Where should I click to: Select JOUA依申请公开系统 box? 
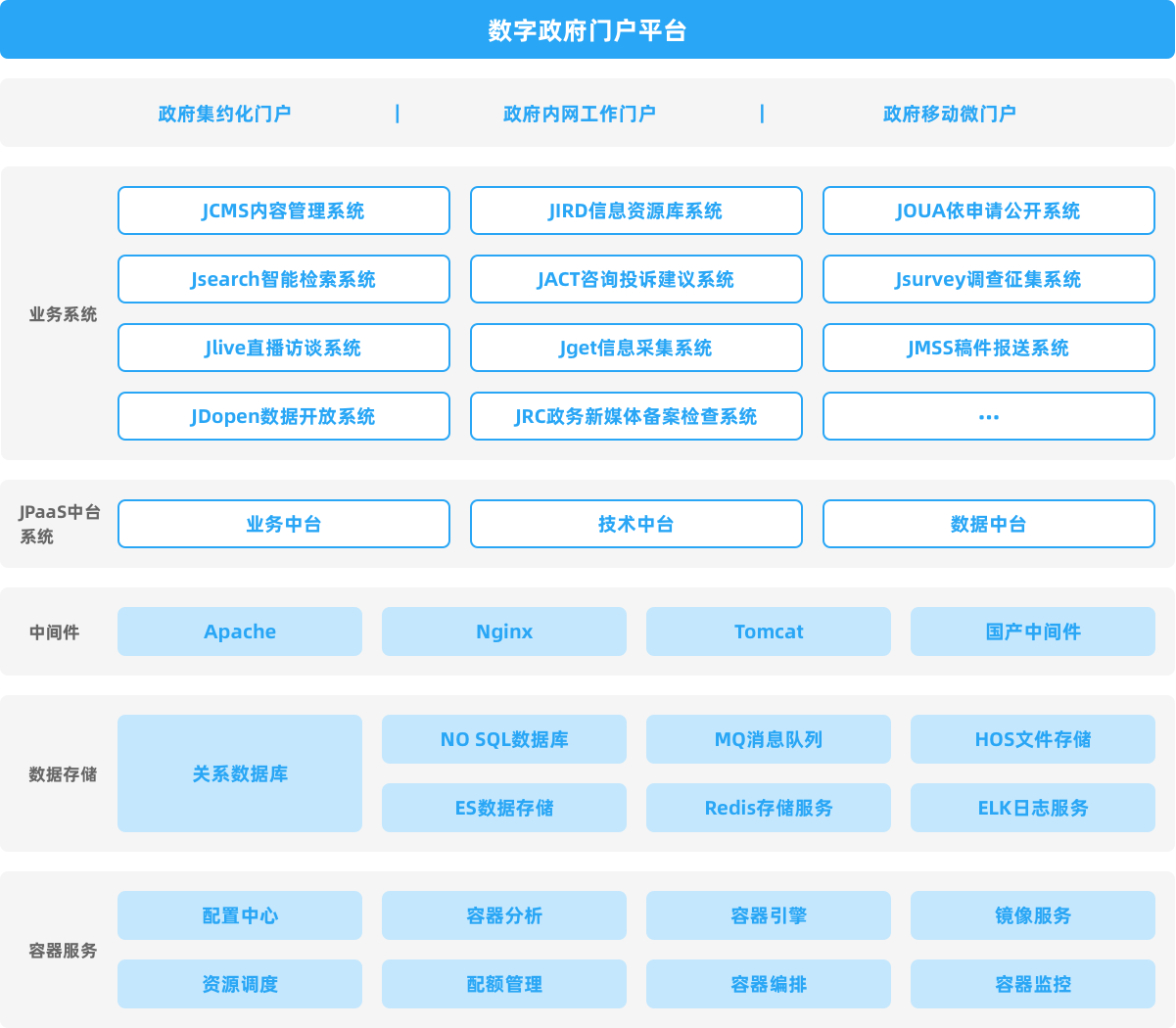click(x=988, y=210)
